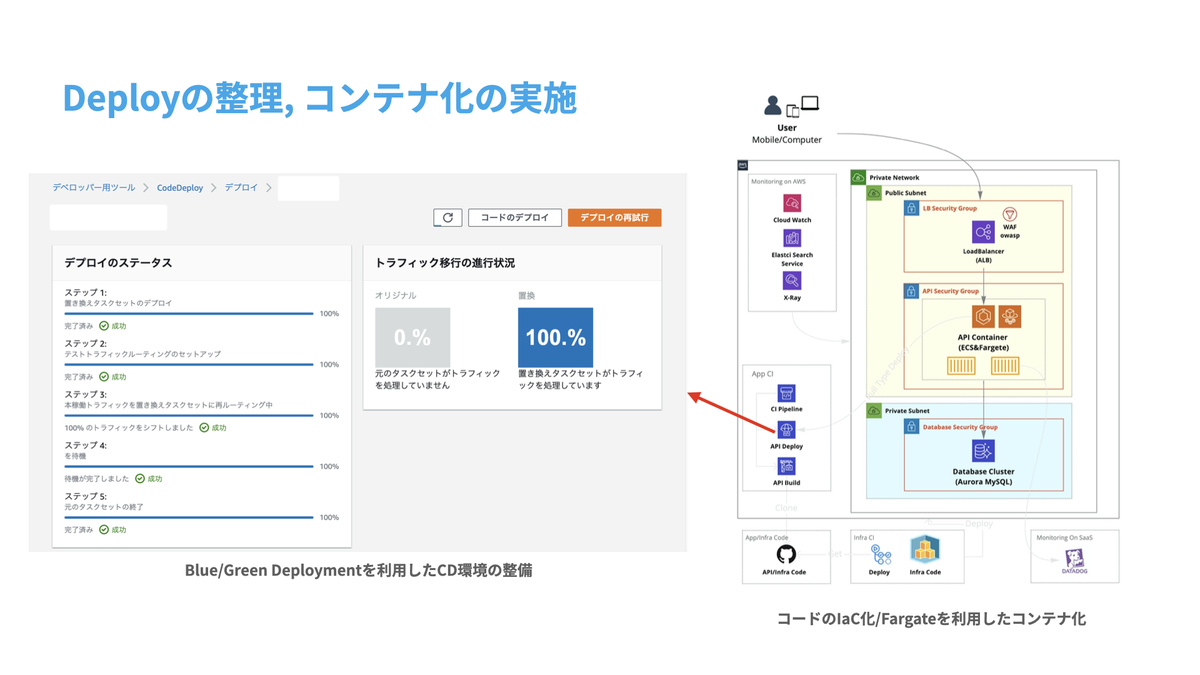Viewport: 1200px width, 675px height.
Task: Click the refresh icon button
Action: pyautogui.click(x=447, y=217)
